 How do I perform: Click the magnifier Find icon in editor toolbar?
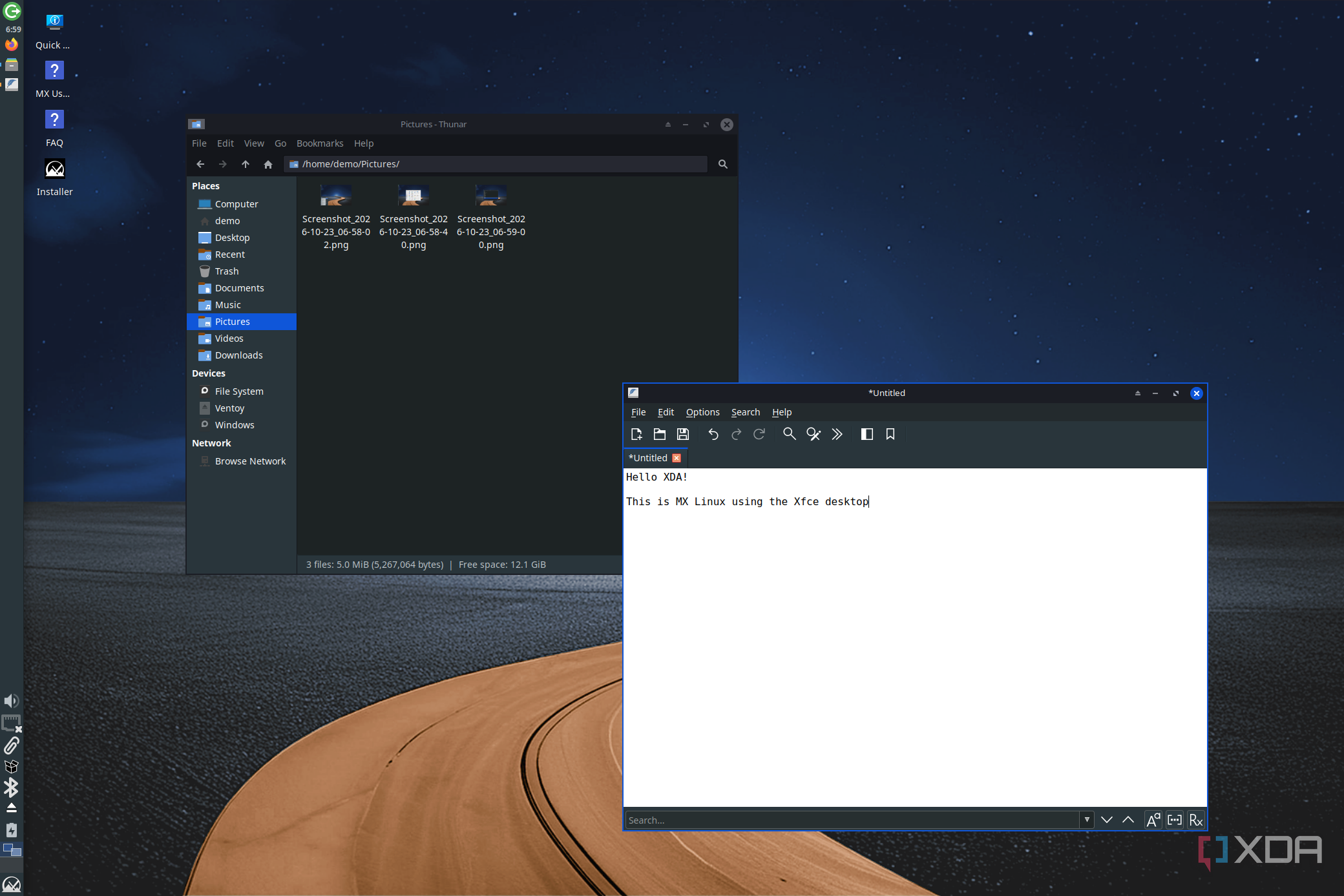[790, 435]
